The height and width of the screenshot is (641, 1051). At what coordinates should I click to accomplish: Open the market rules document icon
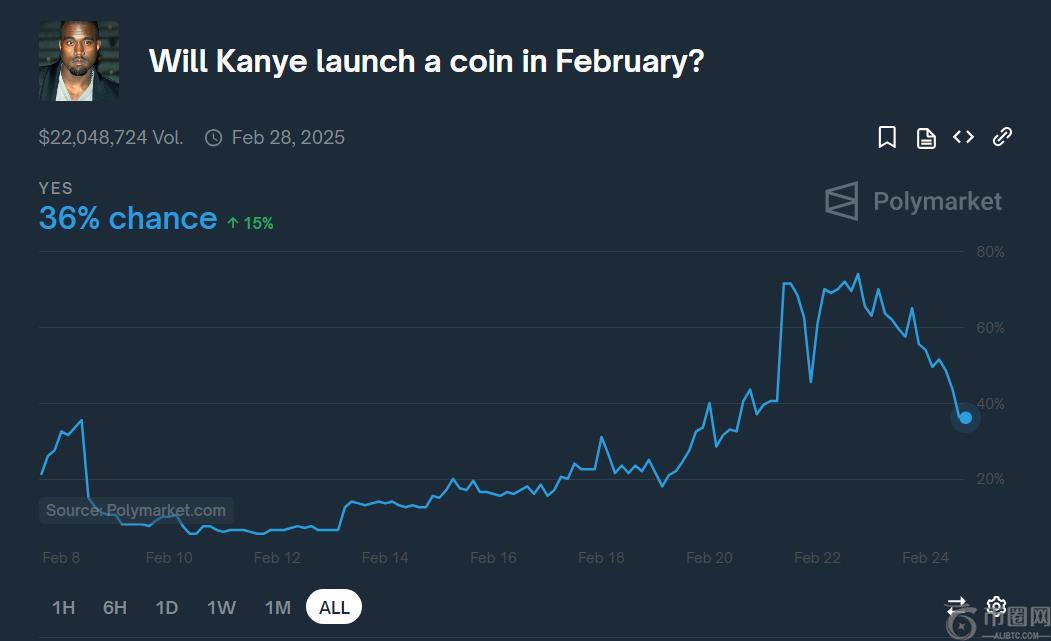point(926,138)
